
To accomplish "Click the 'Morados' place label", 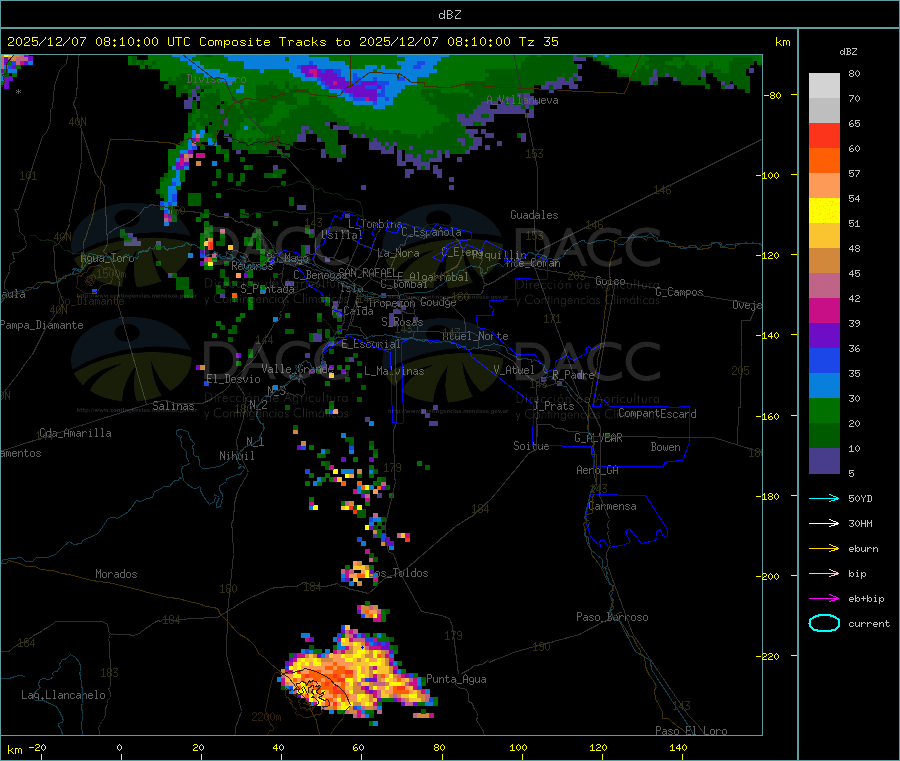I will 116,574.
